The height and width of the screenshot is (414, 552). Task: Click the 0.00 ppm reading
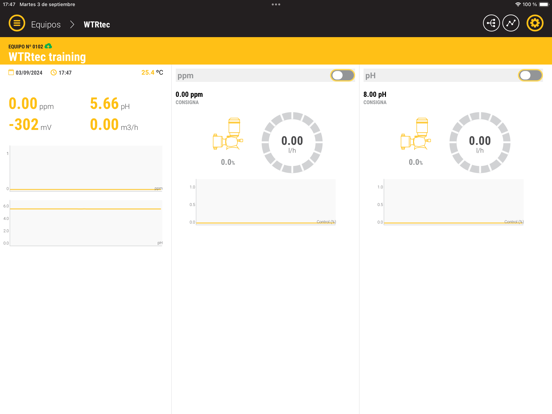click(31, 104)
